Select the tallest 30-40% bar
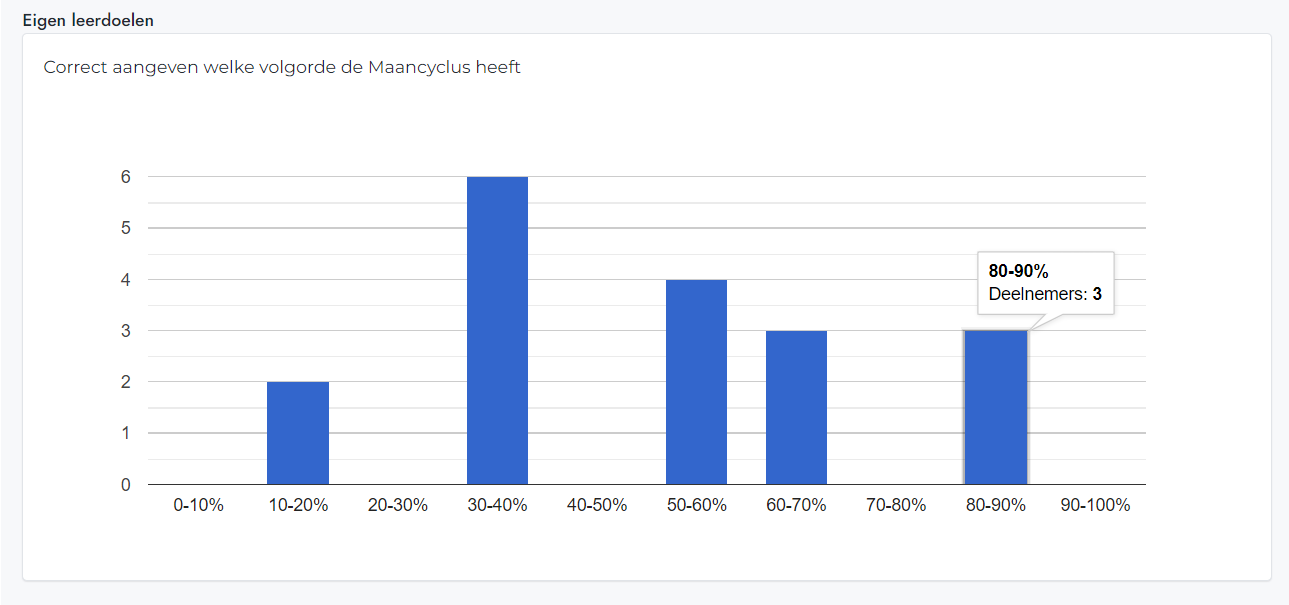Viewport: 1289px width, 605px height. pyautogui.click(x=497, y=331)
